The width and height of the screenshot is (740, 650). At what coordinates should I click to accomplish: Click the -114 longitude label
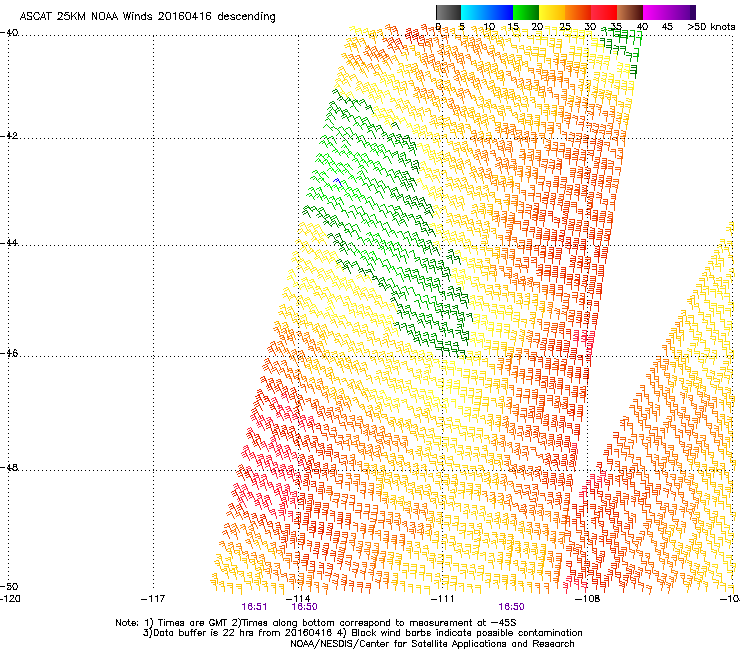point(298,599)
